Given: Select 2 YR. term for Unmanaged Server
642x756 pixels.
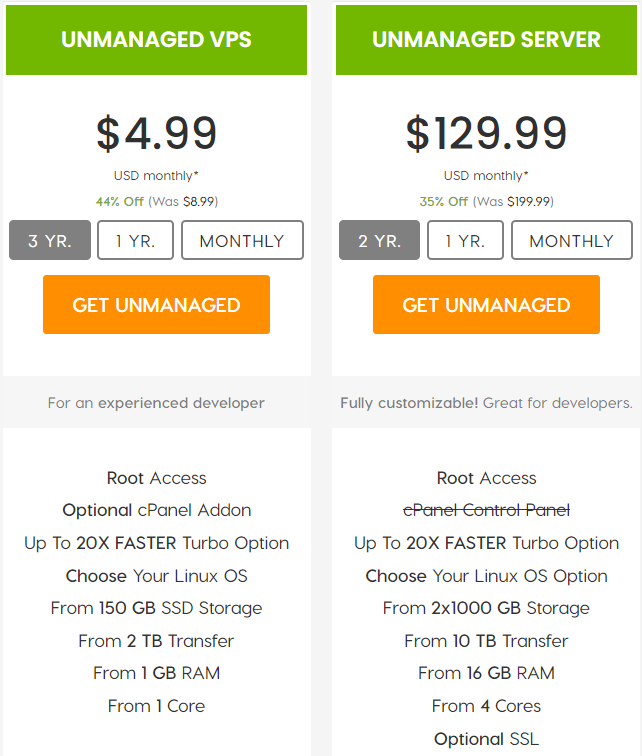Looking at the screenshot, I should click(x=379, y=240).
